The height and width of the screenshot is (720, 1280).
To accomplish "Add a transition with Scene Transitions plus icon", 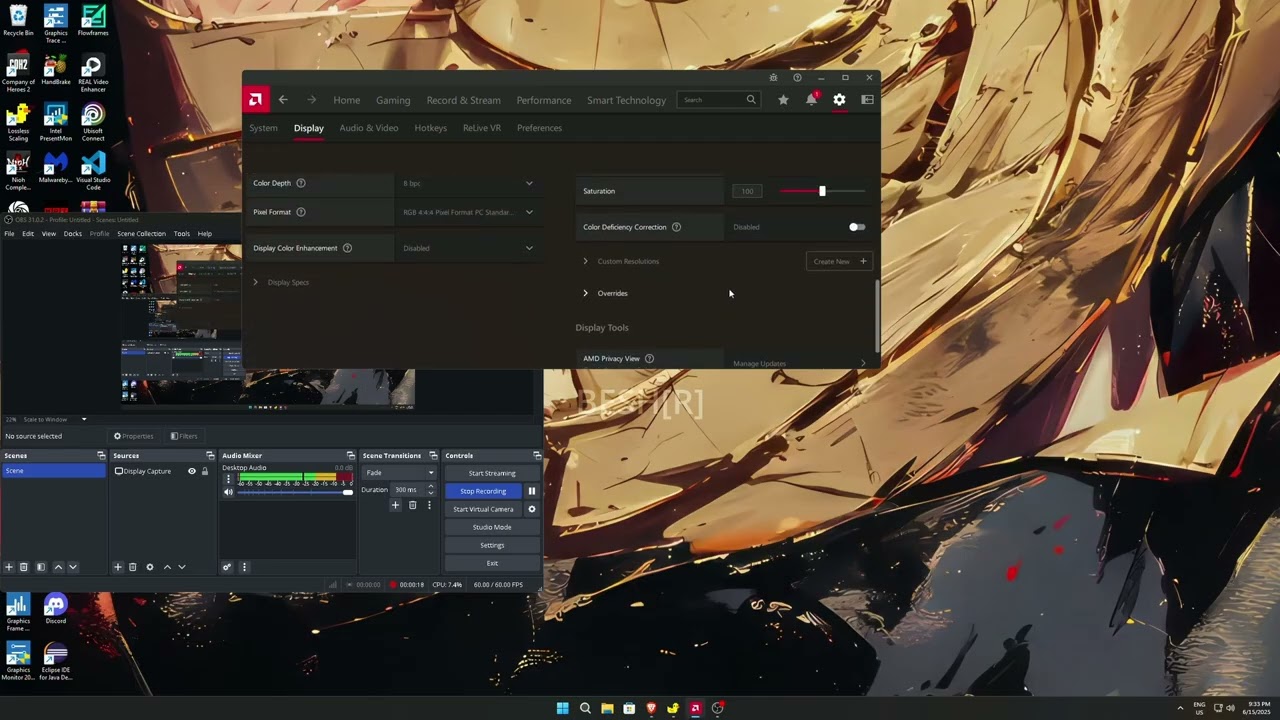I will tap(395, 505).
